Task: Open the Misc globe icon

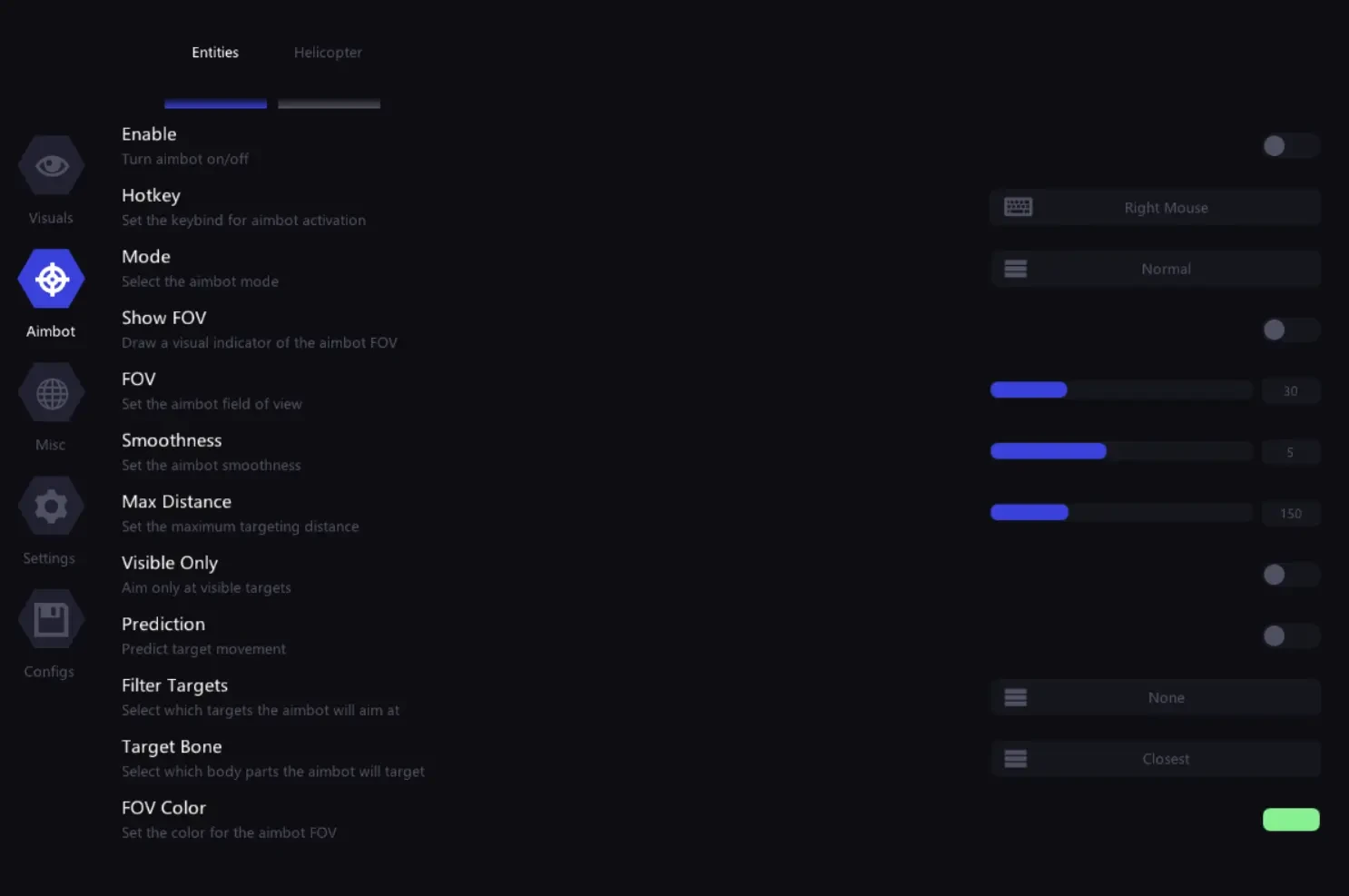Action: pyautogui.click(x=52, y=392)
